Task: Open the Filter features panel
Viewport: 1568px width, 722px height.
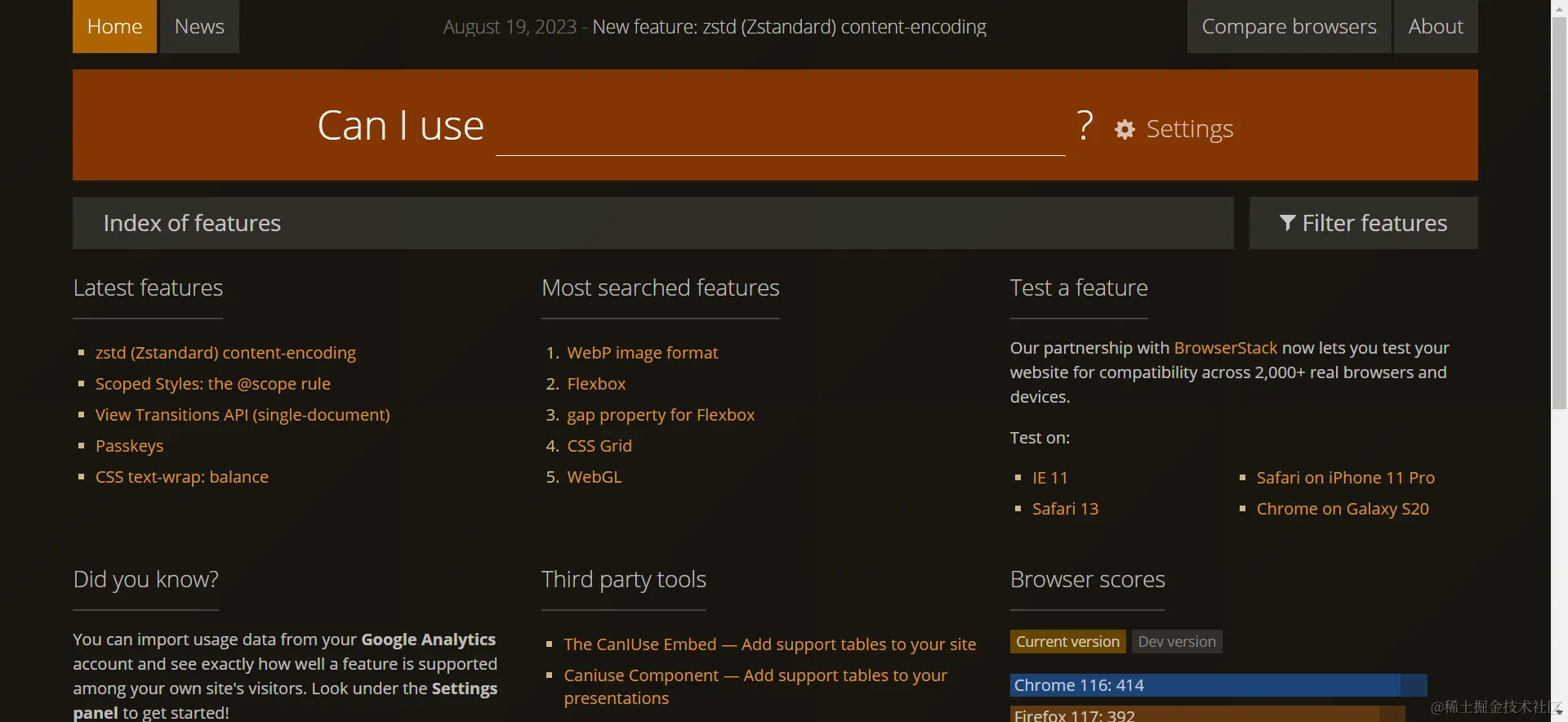Action: [x=1363, y=223]
